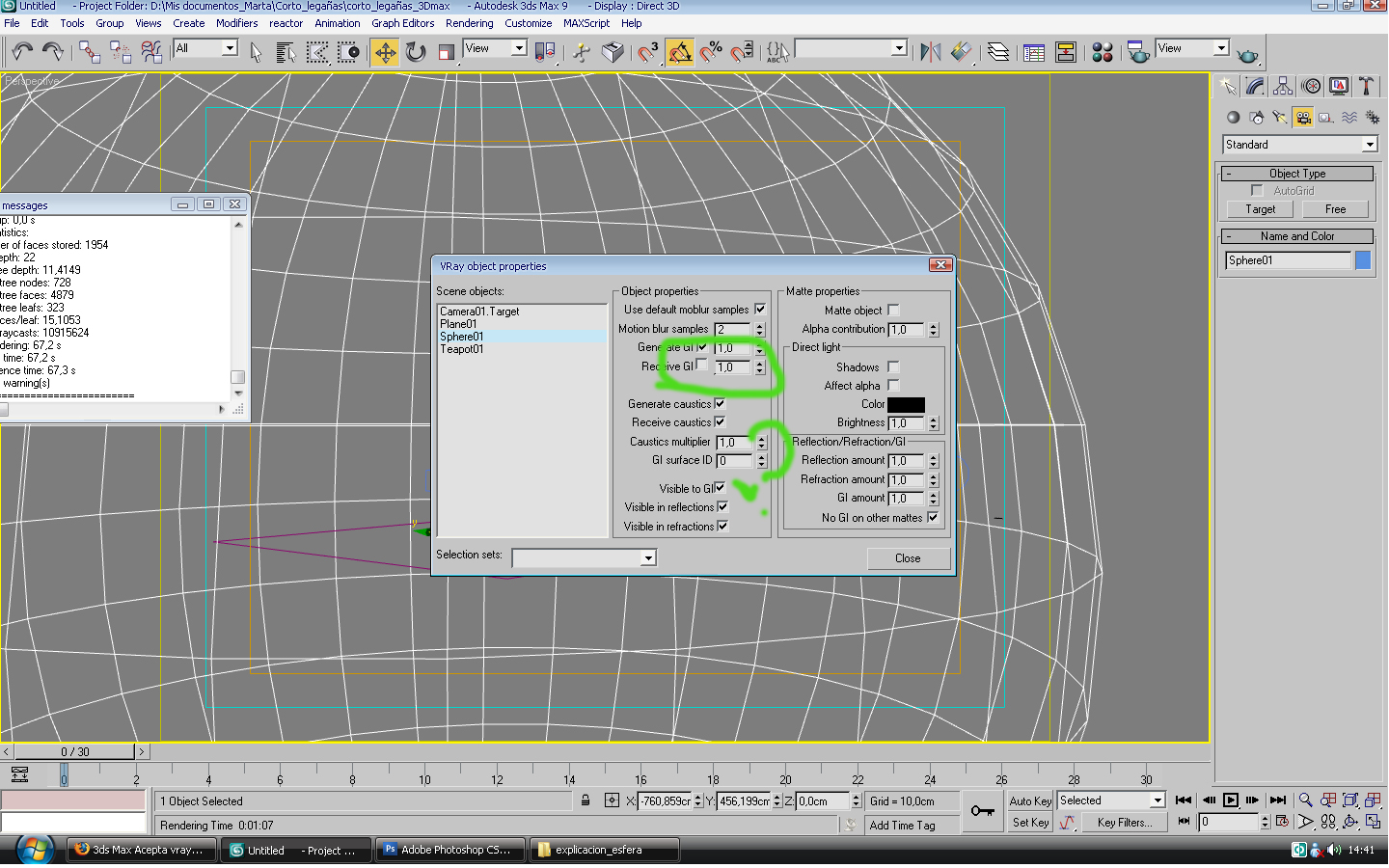1389x868 pixels.
Task: Click the blue Sphere01 object color swatch
Action: click(x=1363, y=260)
